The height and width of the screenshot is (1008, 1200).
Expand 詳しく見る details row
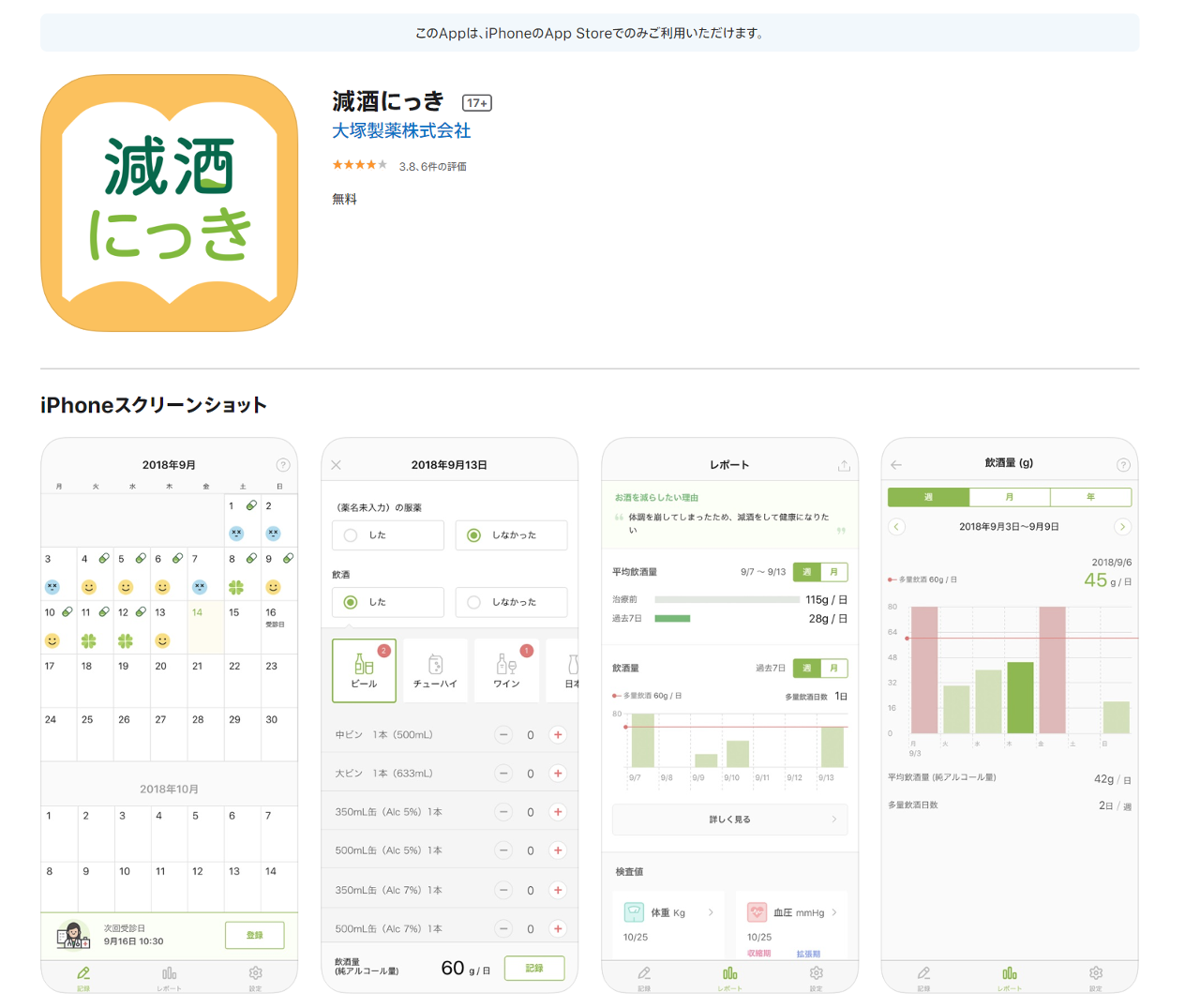tap(730, 820)
